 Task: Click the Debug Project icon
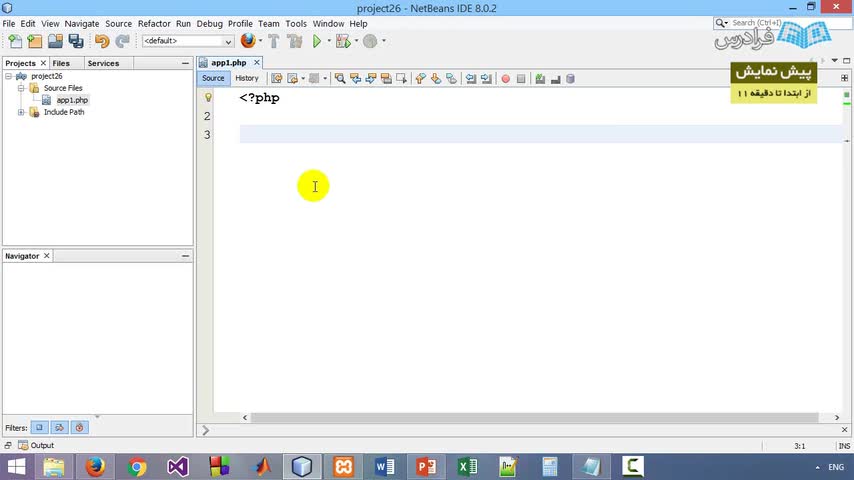(343, 41)
